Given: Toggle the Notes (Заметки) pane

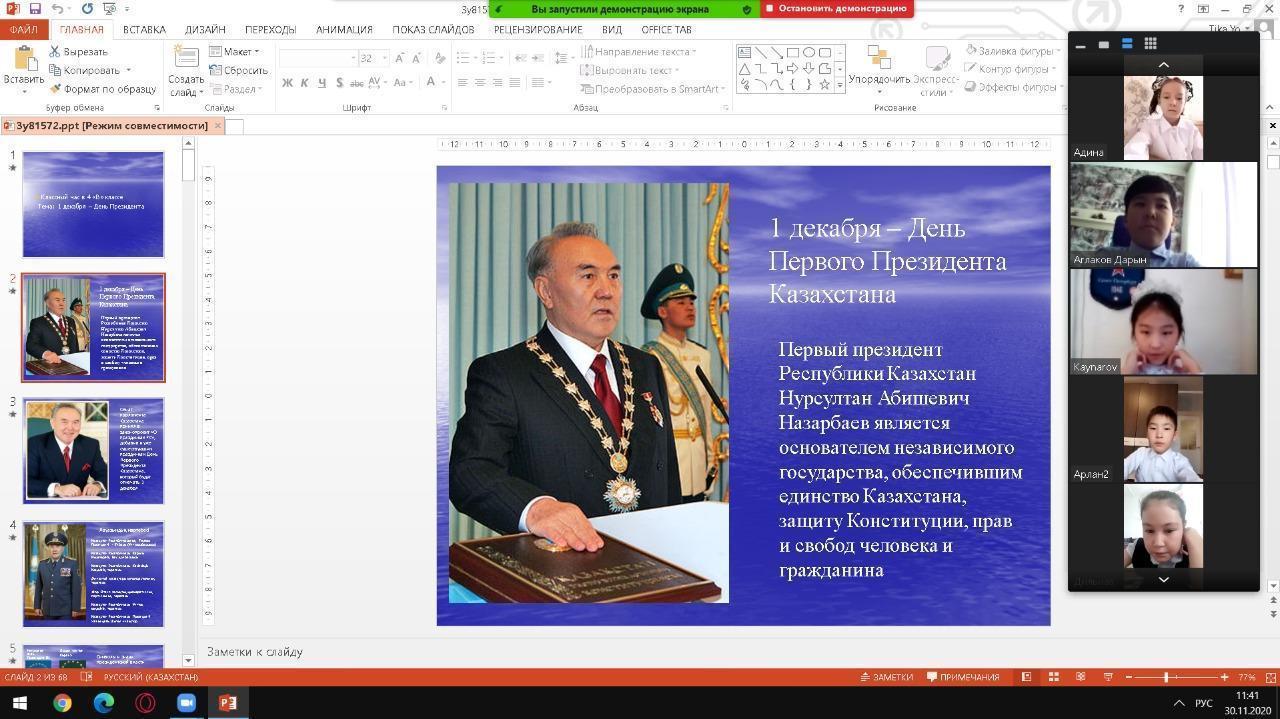Looking at the screenshot, I should [886, 677].
